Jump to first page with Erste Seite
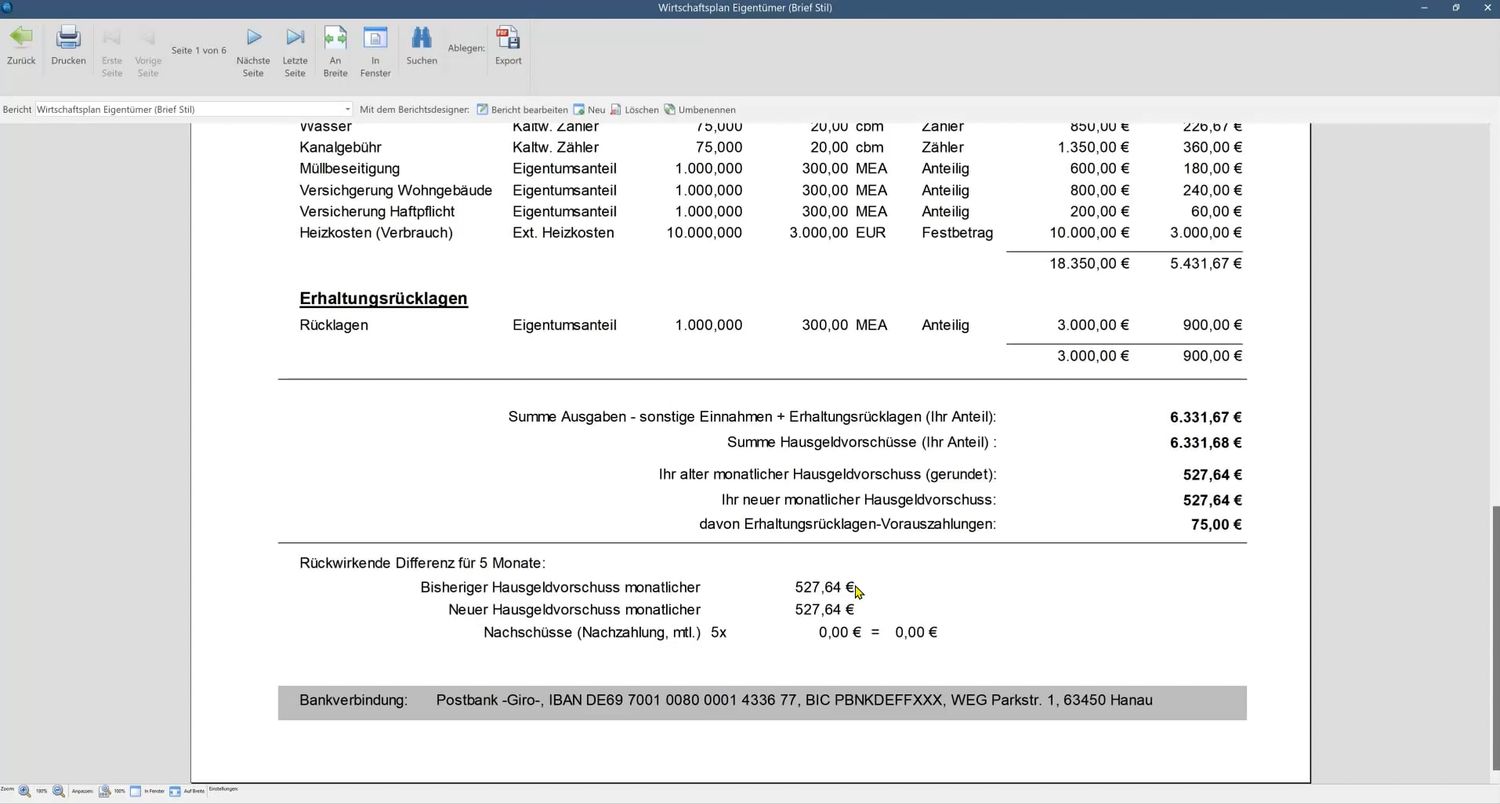The image size is (1500, 804). pyautogui.click(x=112, y=52)
